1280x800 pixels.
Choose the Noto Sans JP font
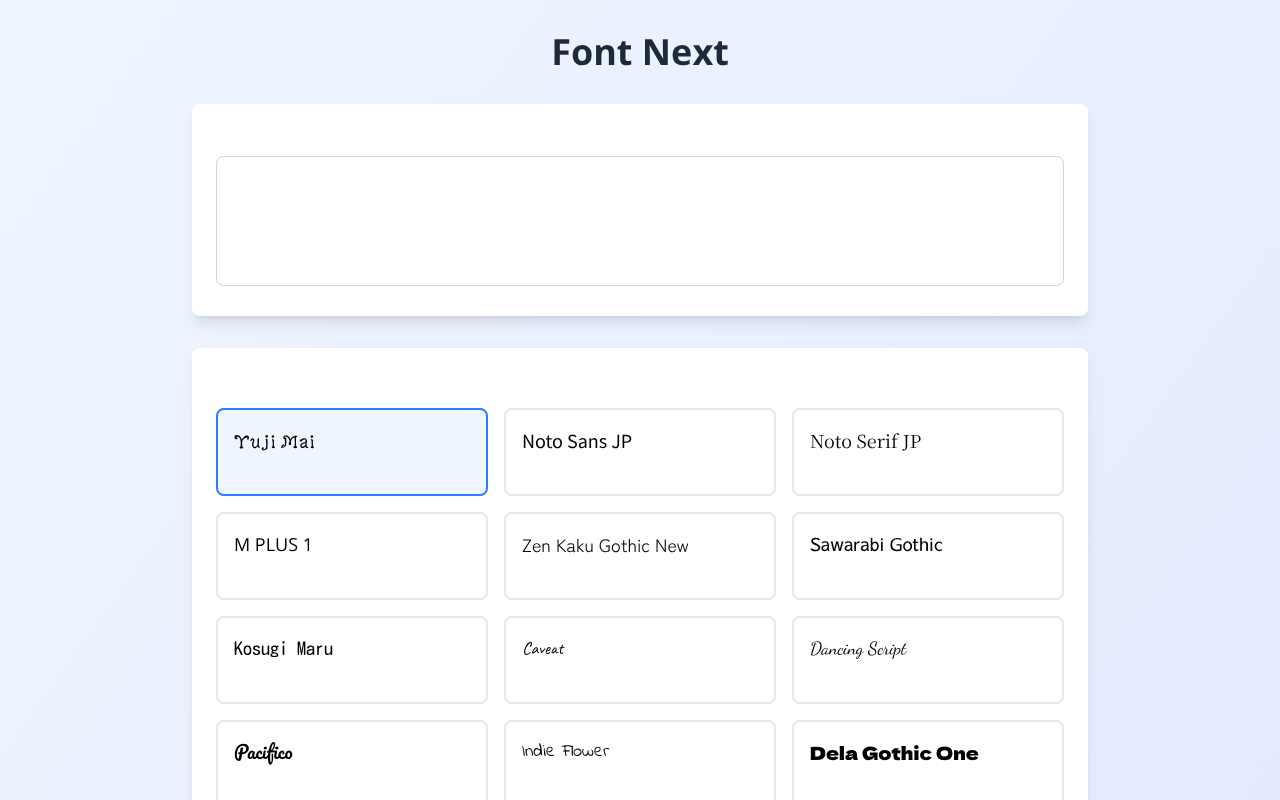[x=640, y=452]
